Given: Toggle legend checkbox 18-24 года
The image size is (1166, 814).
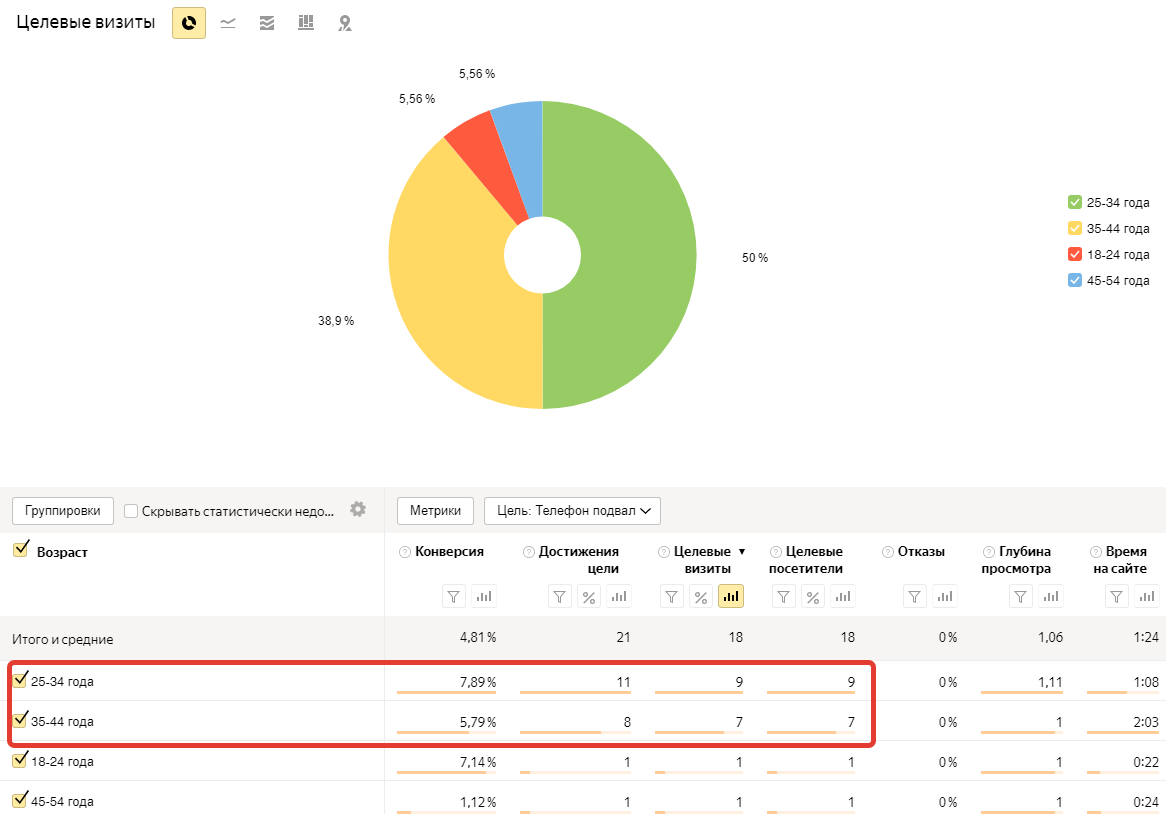Looking at the screenshot, I should [1075, 254].
